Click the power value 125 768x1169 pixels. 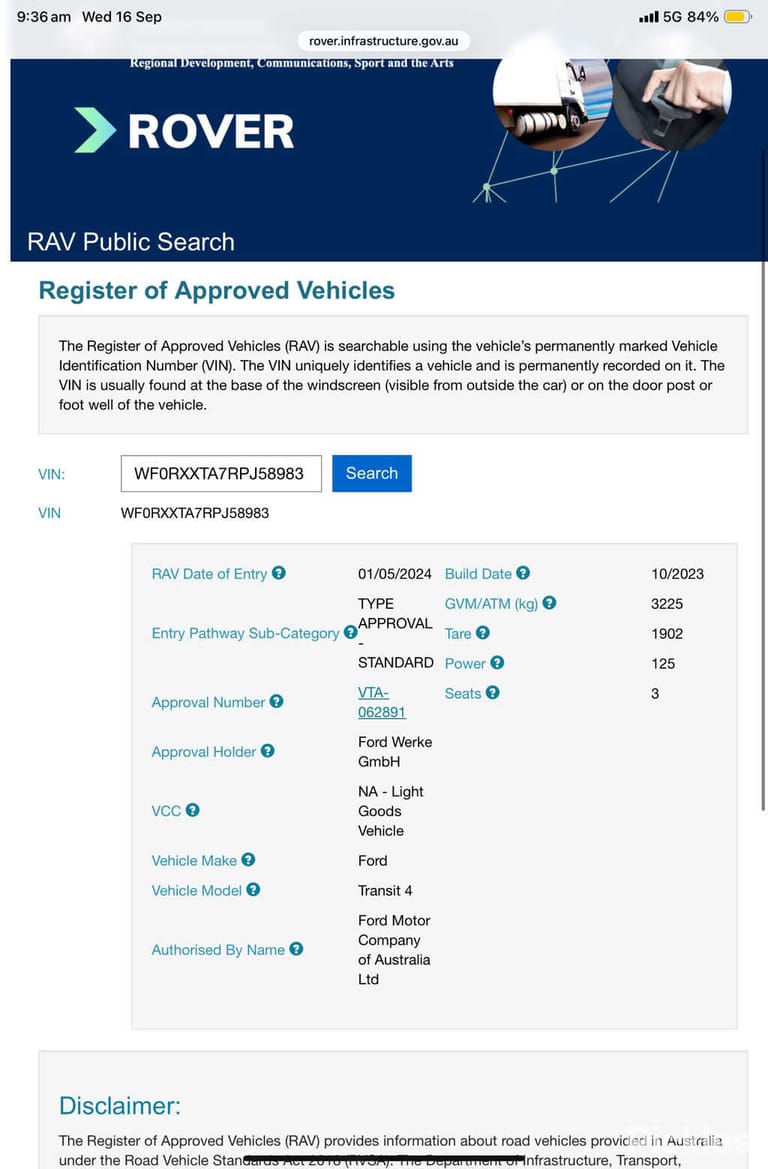[663, 664]
